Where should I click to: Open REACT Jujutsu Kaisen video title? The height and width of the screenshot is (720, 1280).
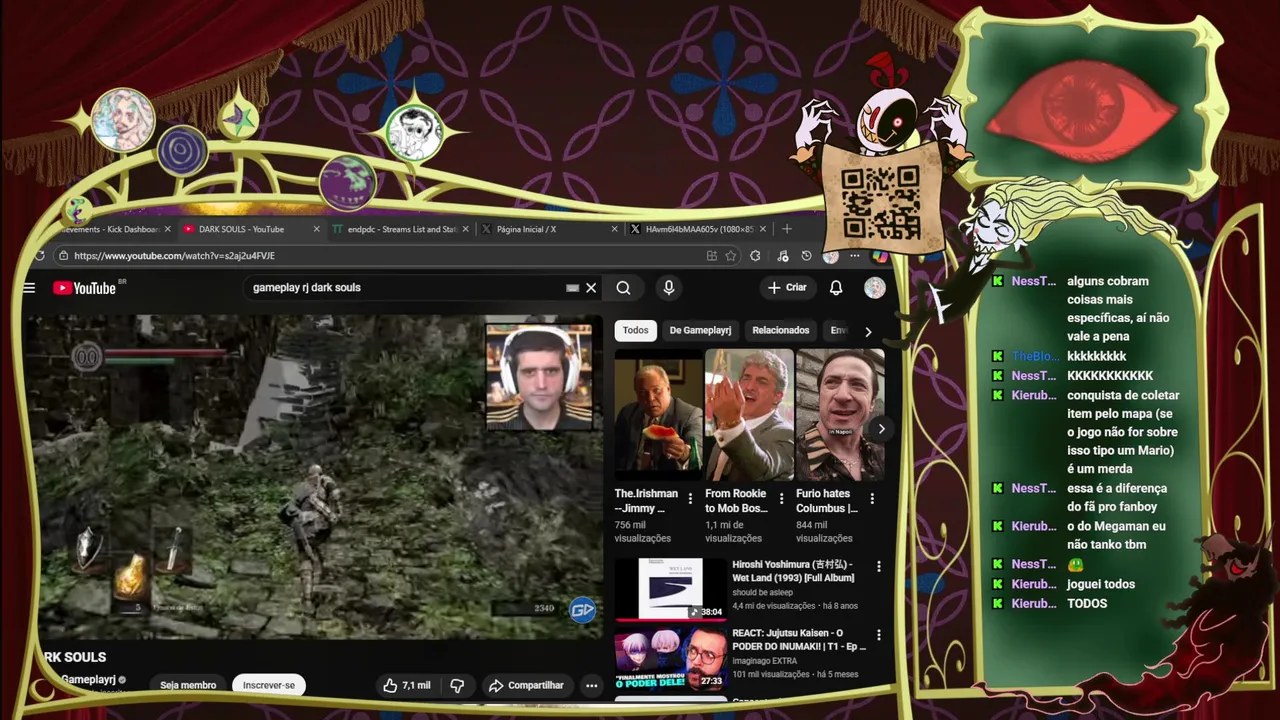pos(799,639)
